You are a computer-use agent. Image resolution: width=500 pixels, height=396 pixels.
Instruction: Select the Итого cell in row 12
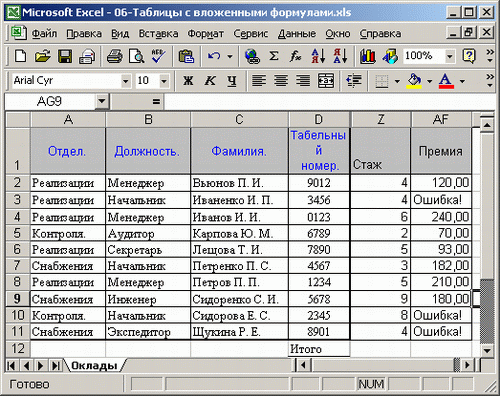tap(319, 349)
